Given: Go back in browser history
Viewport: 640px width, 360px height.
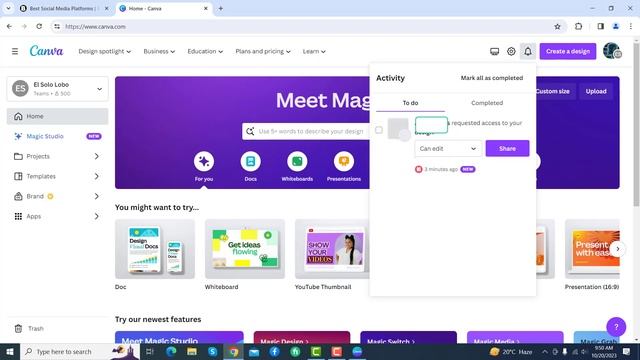Looking at the screenshot, I should coord(9,27).
